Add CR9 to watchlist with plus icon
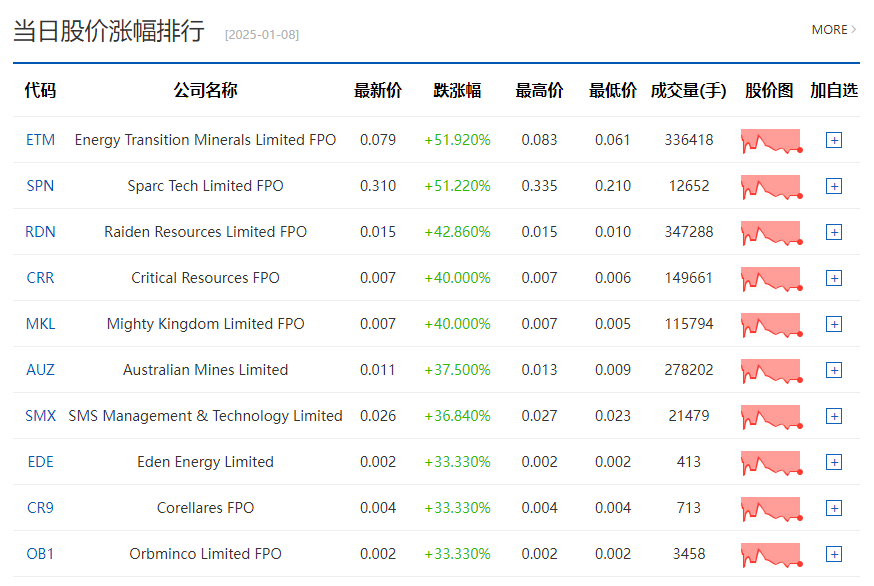The image size is (874, 586). tap(834, 508)
